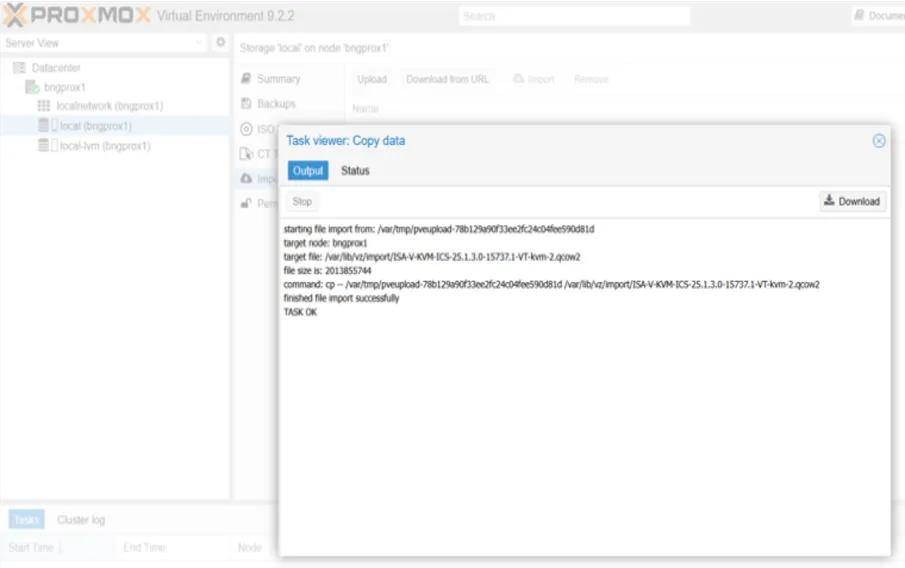Click the Upload button

click(x=372, y=79)
